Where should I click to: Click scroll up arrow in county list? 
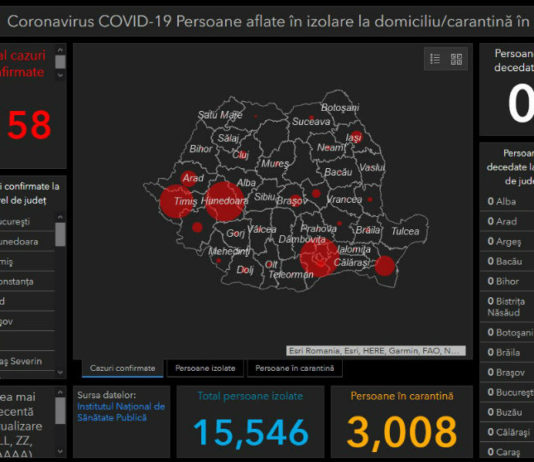coord(60,217)
